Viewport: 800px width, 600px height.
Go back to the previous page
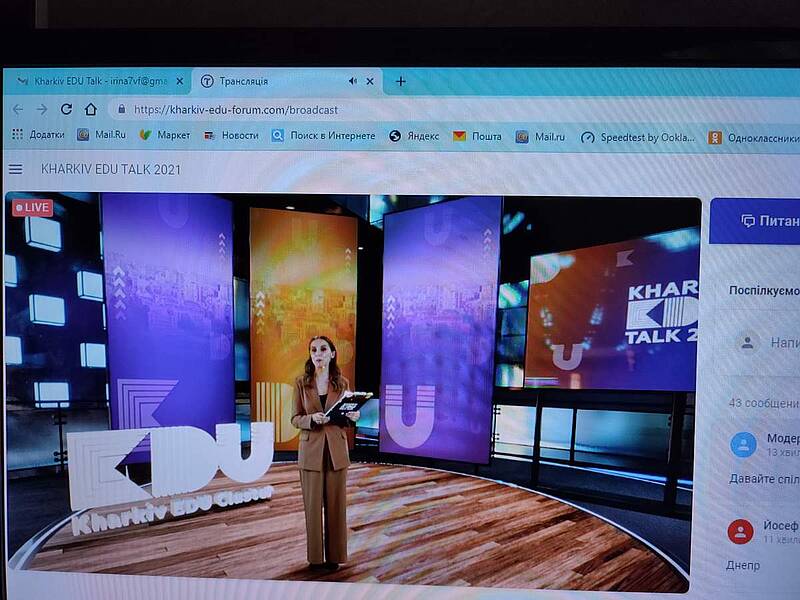(x=18, y=109)
